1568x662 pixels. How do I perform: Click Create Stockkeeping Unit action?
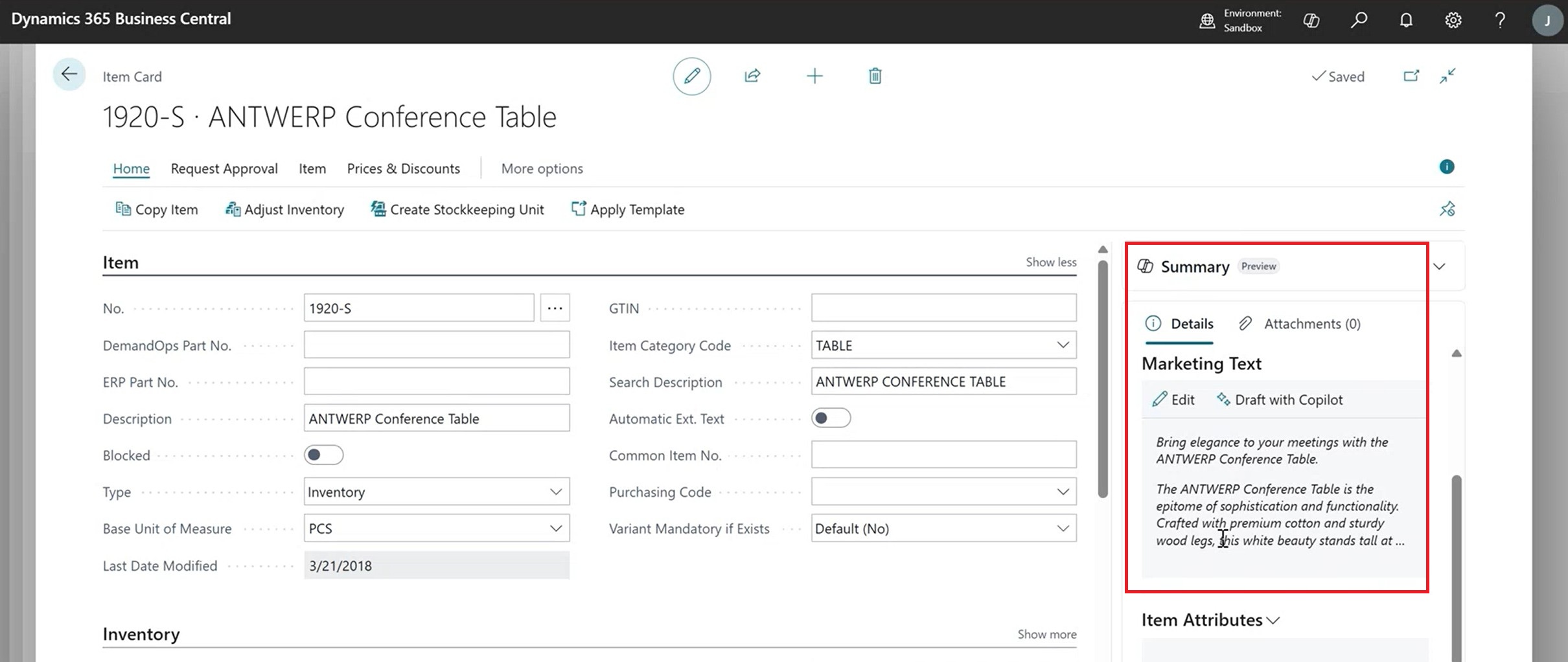(457, 209)
